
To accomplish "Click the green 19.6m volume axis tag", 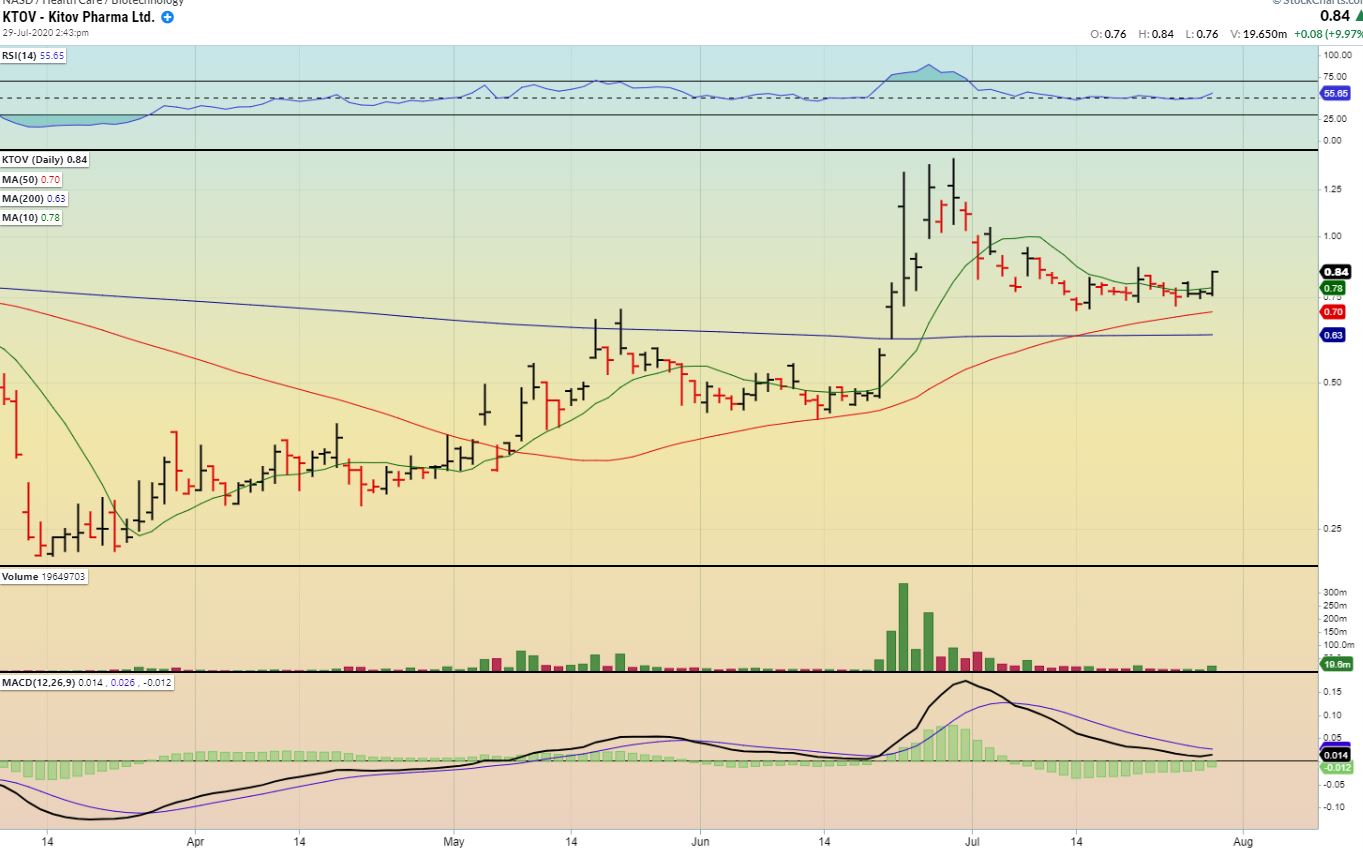I will click(1337, 664).
